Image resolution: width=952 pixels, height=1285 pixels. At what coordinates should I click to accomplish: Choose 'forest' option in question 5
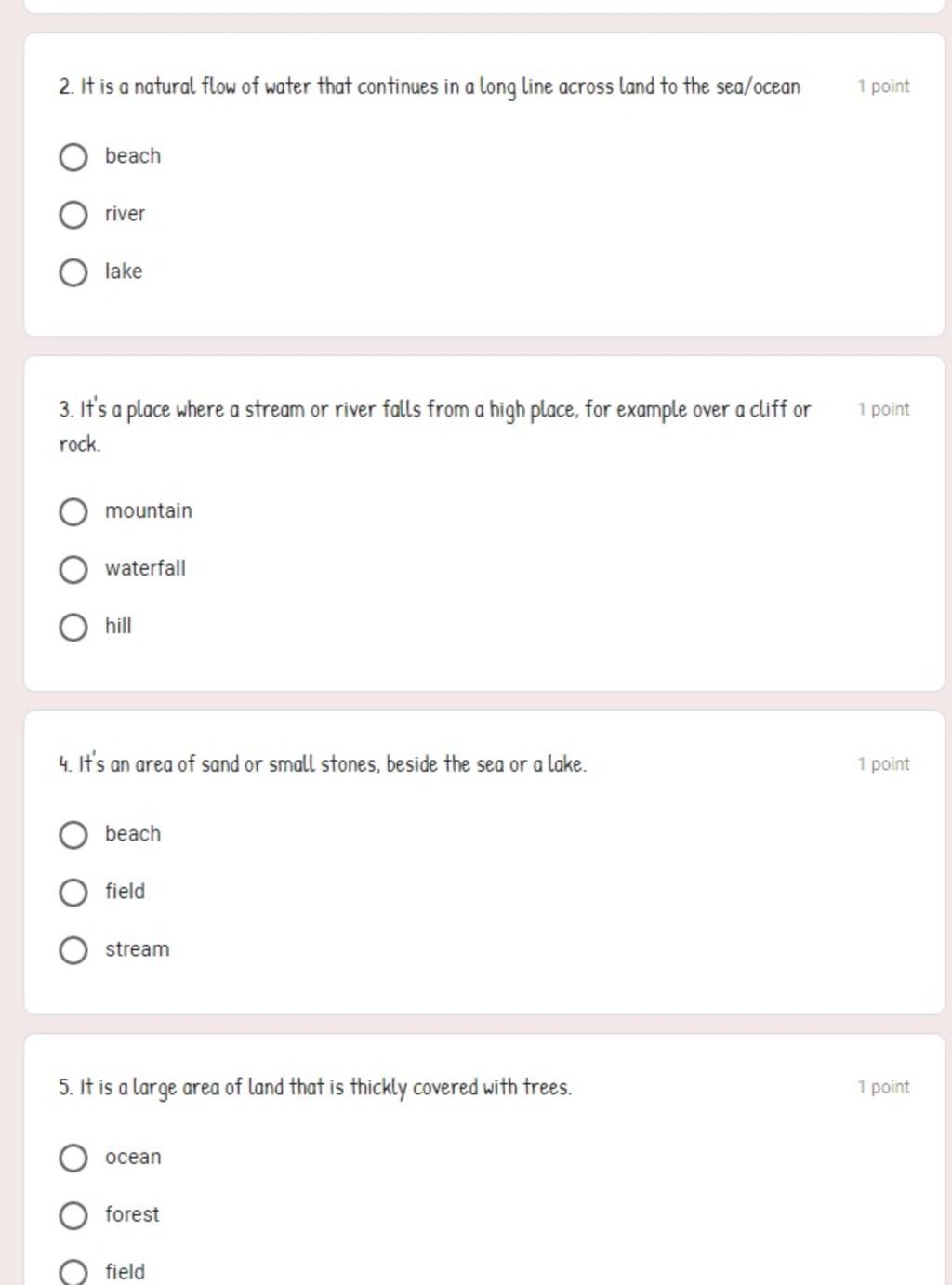(x=73, y=1215)
